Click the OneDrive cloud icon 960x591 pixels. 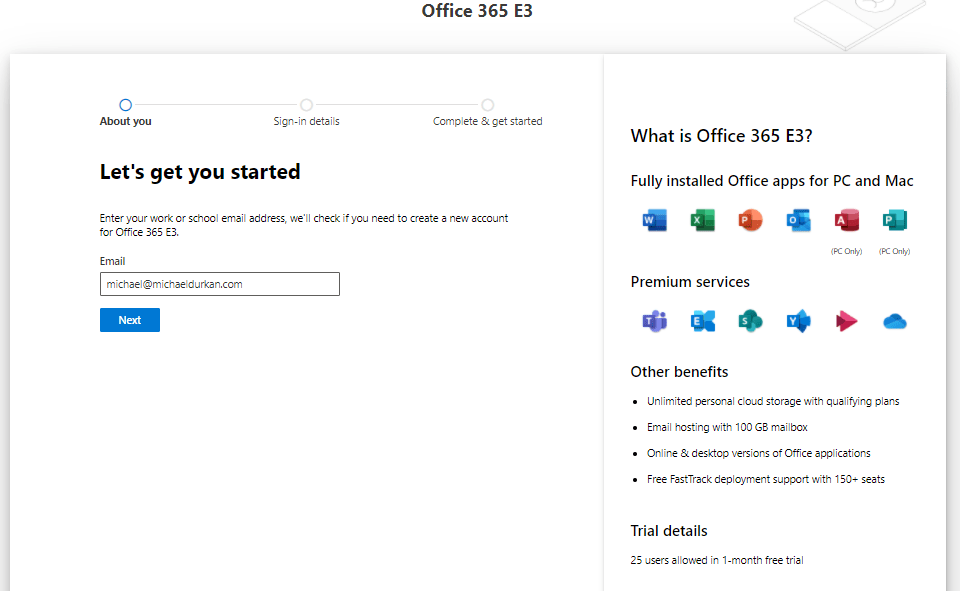(894, 321)
